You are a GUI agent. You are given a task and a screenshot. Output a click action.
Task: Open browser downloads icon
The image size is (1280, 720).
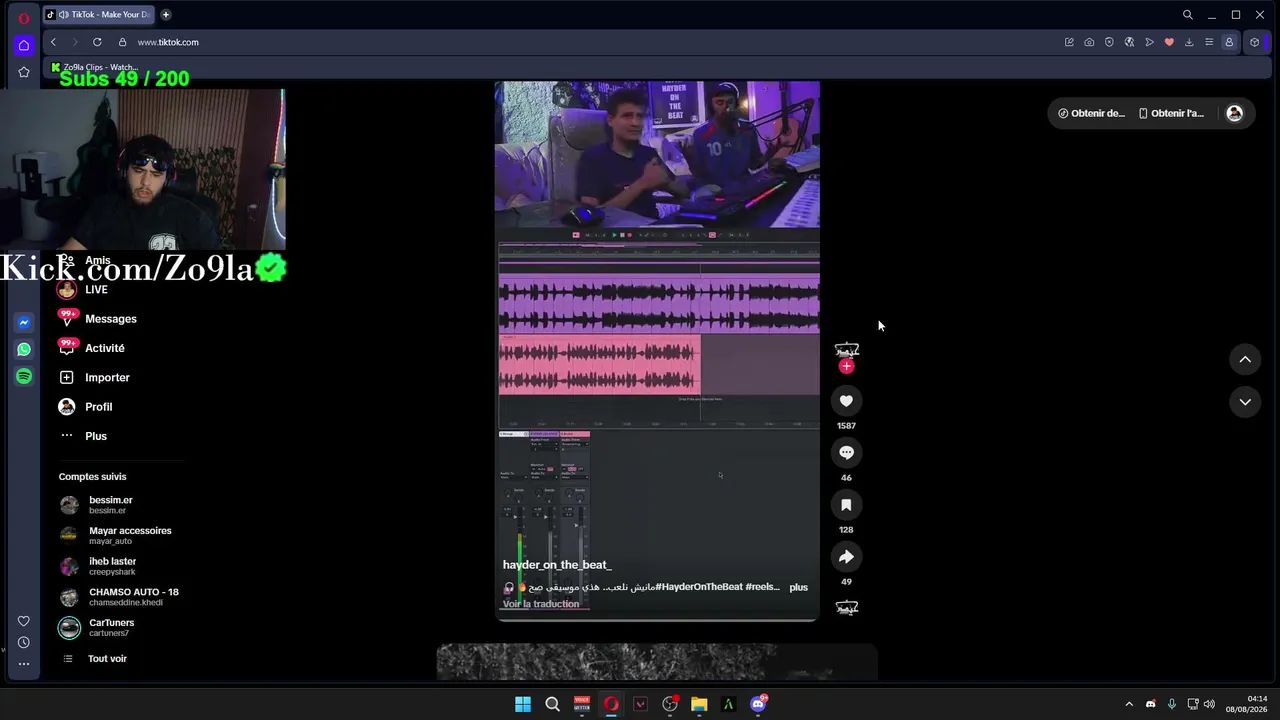coord(1189,42)
